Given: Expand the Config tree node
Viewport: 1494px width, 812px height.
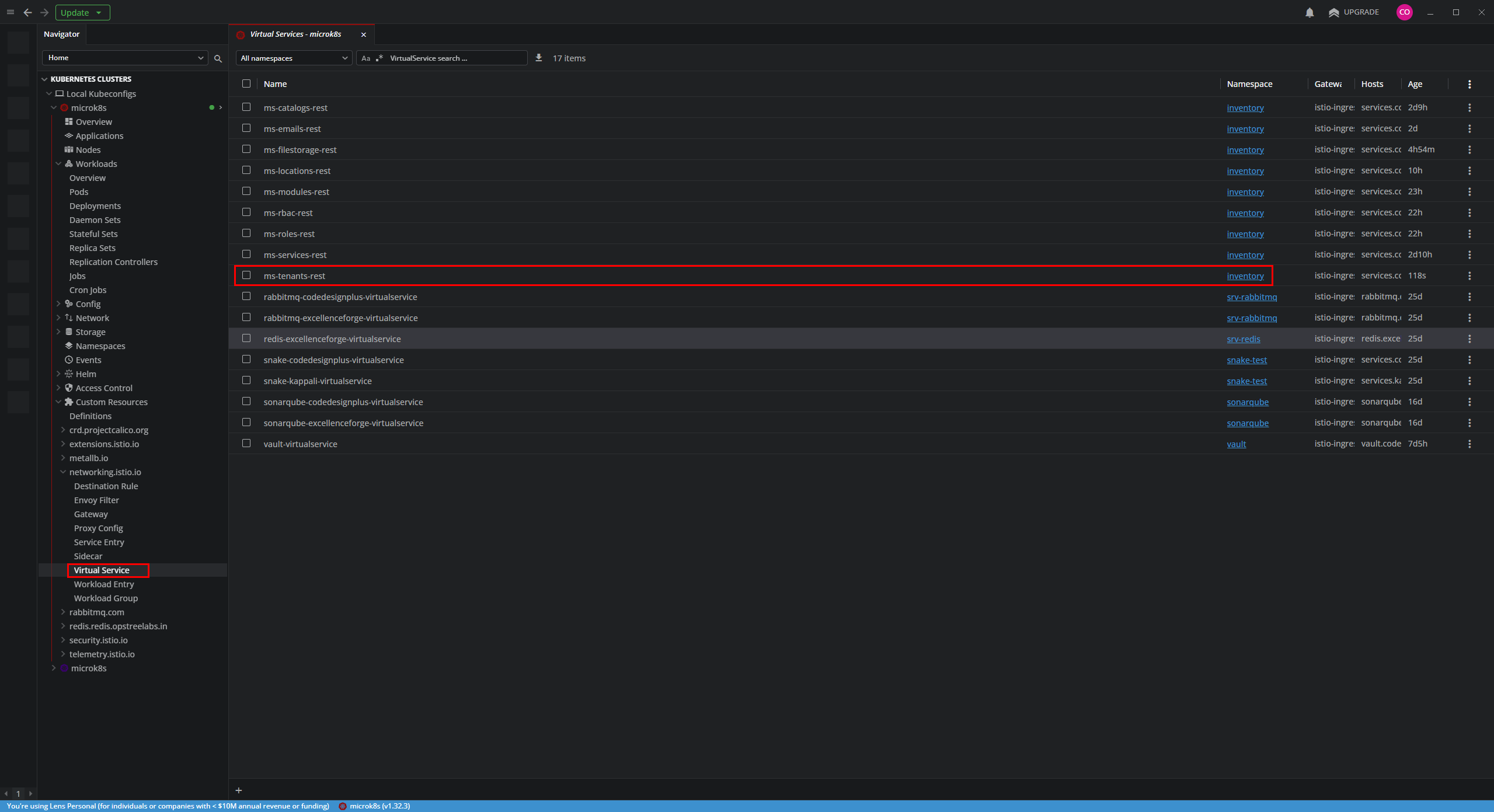Looking at the screenshot, I should point(58,304).
